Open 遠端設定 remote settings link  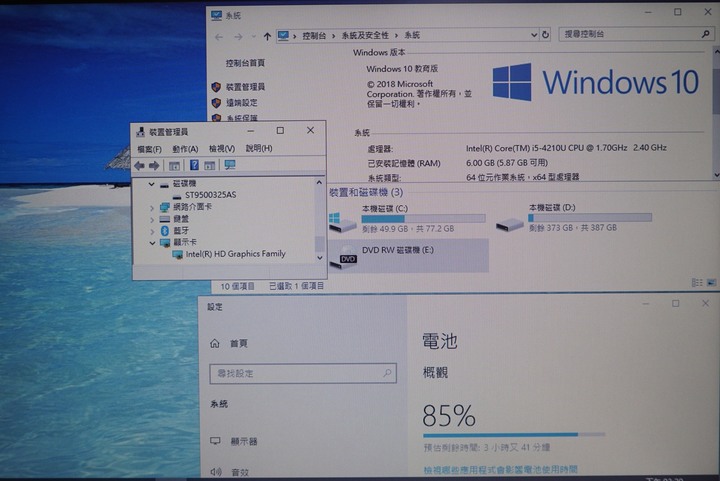pos(242,103)
